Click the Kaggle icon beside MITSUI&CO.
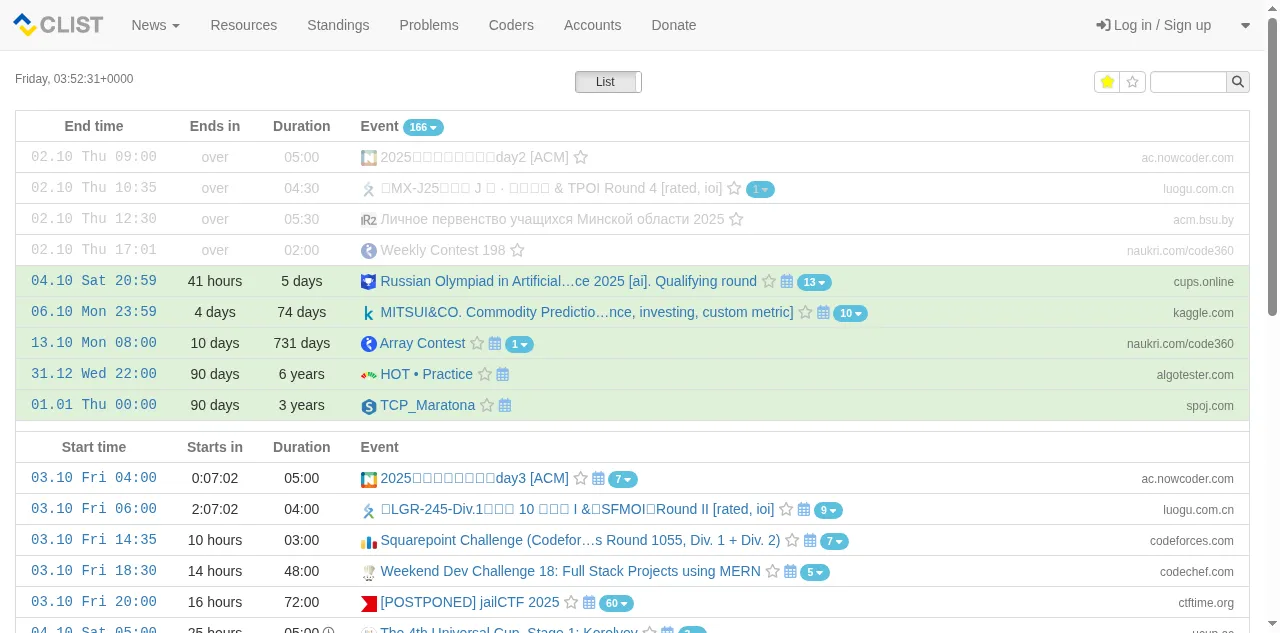This screenshot has height=633, width=1280. point(369,313)
